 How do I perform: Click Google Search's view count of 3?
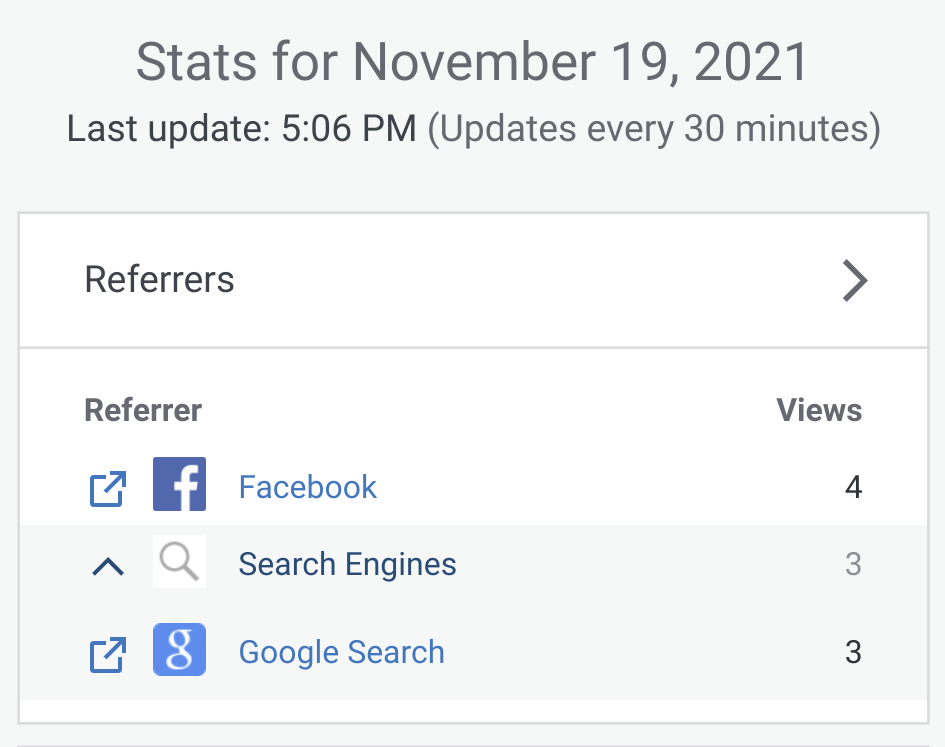[x=852, y=653]
